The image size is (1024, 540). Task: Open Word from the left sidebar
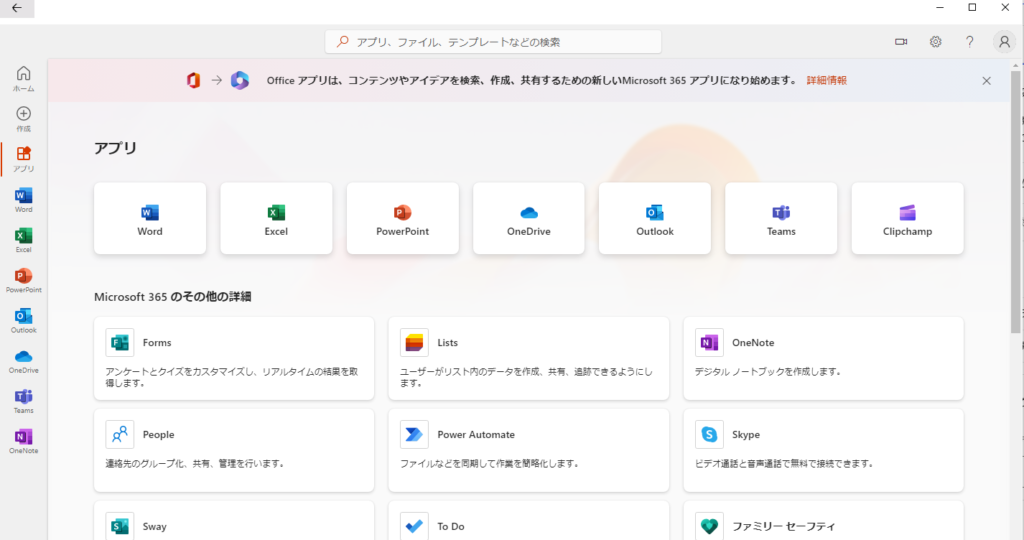(x=24, y=200)
